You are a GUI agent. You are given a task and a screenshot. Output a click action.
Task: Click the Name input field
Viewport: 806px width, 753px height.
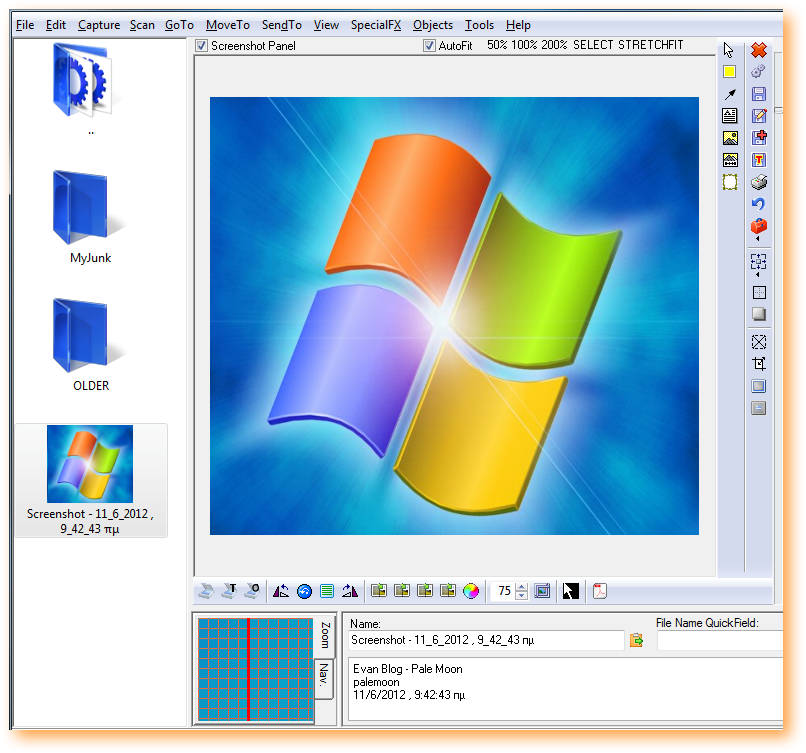(486, 640)
